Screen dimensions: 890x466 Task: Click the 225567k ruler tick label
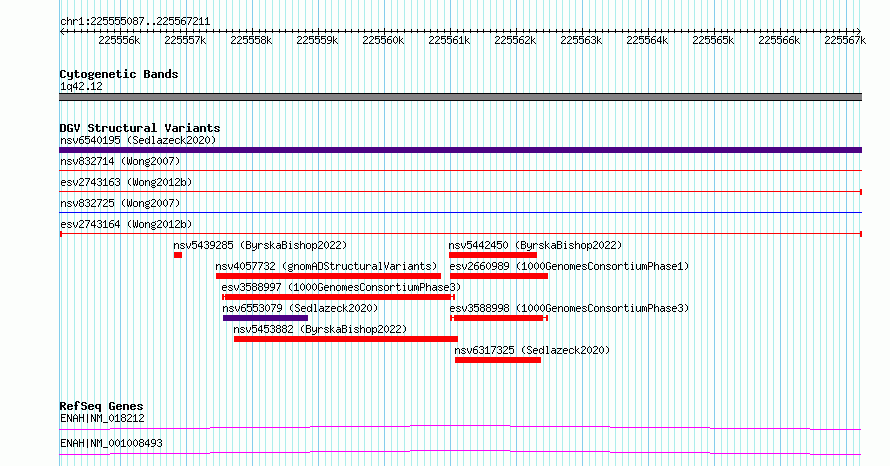pyautogui.click(x=845, y=40)
